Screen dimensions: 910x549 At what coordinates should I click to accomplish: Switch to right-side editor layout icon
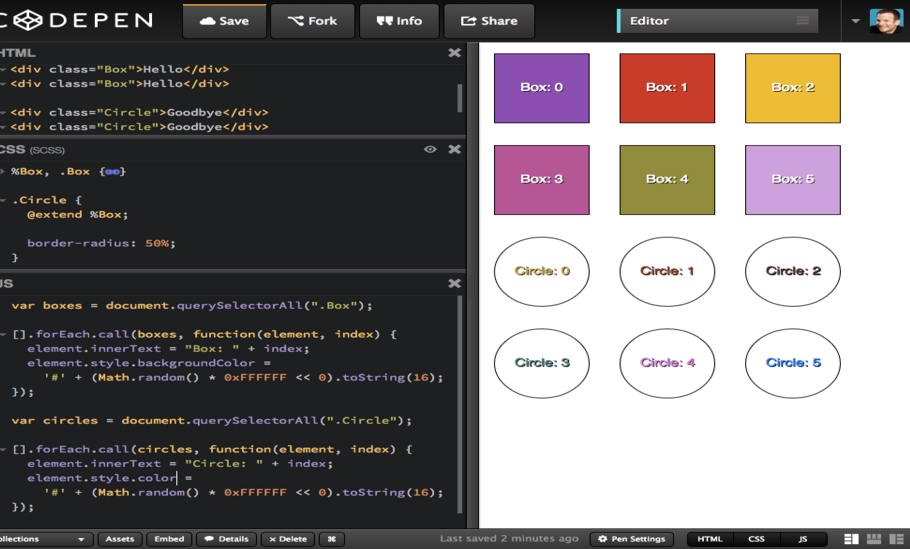coord(897,539)
